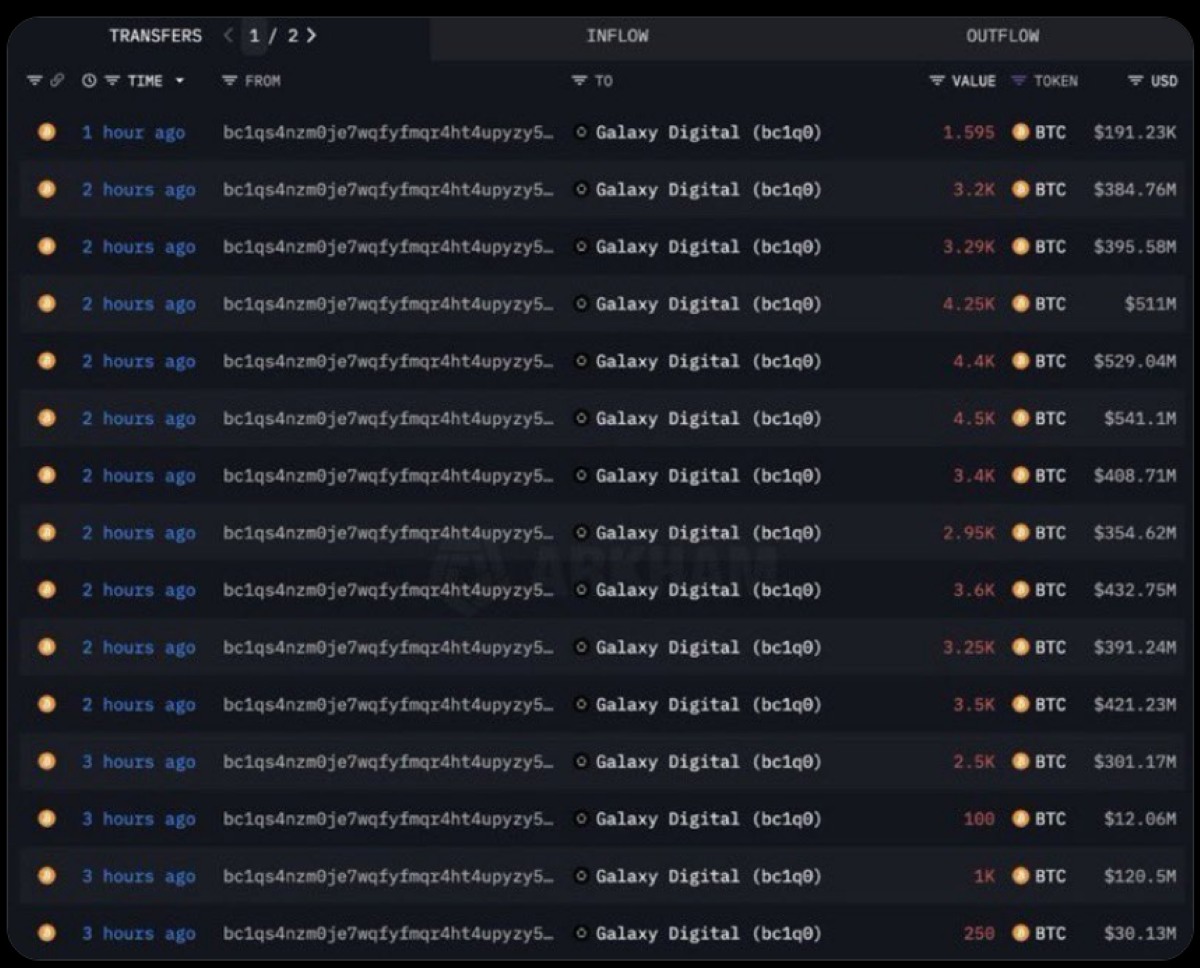
Task: Open Galaxy Digital link in the $432.75M row
Action: point(708,590)
